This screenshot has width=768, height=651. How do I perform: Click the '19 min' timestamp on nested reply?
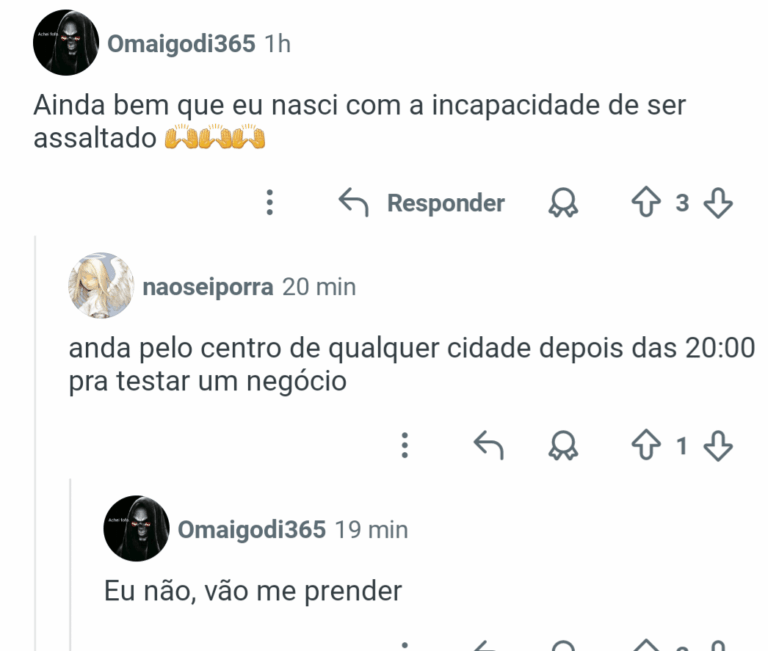tap(371, 529)
